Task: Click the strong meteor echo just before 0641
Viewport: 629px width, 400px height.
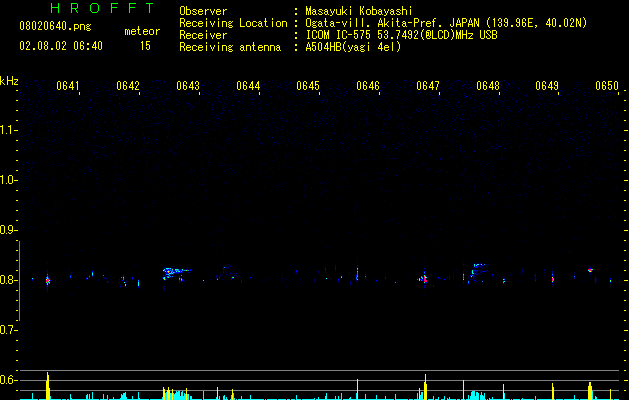Action: point(47,280)
